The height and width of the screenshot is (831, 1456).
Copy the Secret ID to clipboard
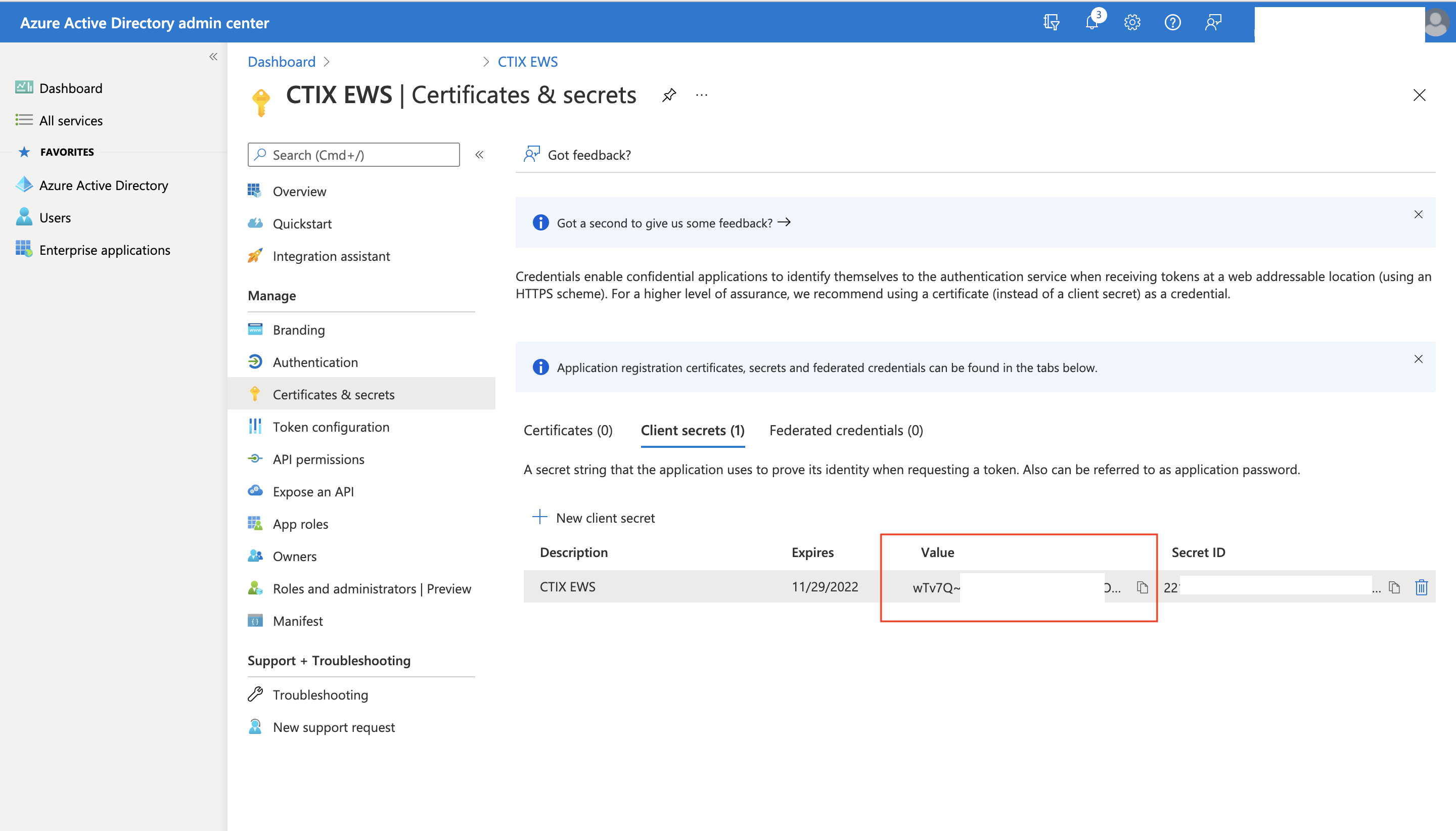(1394, 587)
